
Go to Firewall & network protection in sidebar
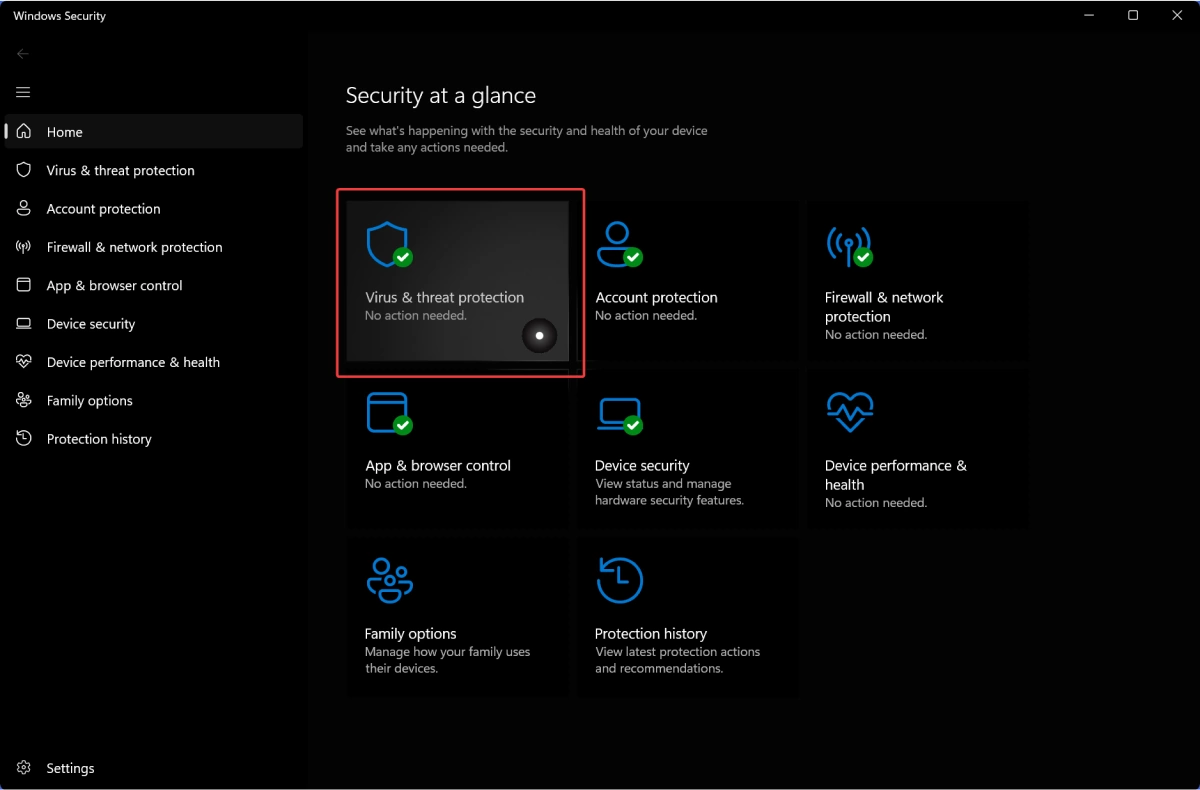[154, 247]
